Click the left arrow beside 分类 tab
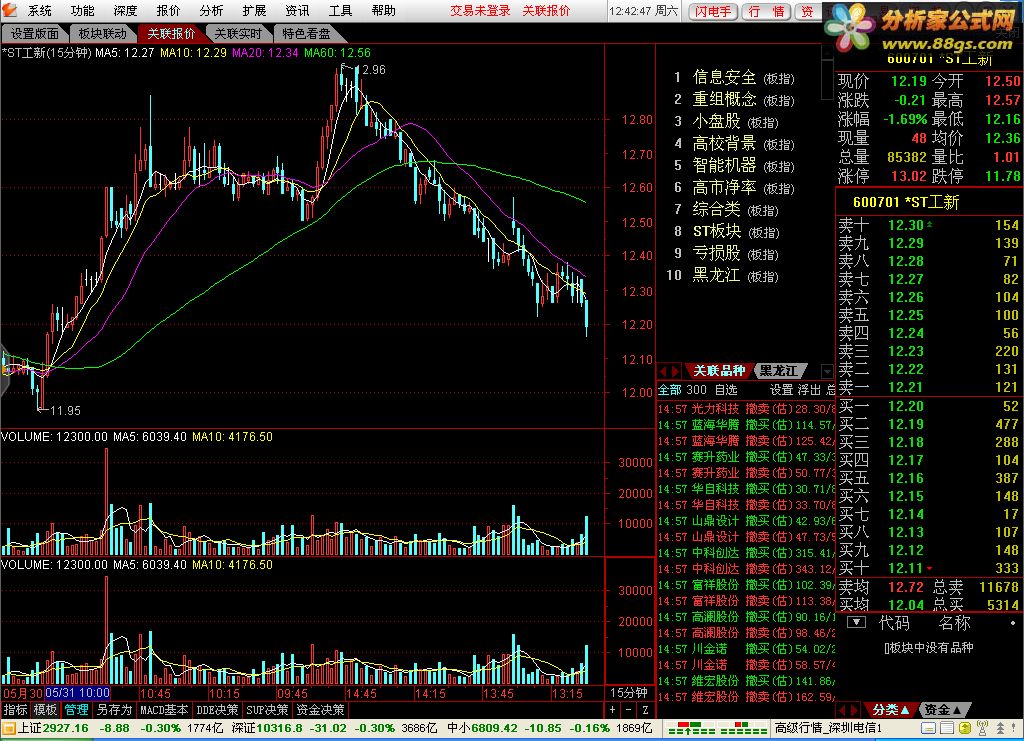The height and width of the screenshot is (741, 1024). point(842,710)
